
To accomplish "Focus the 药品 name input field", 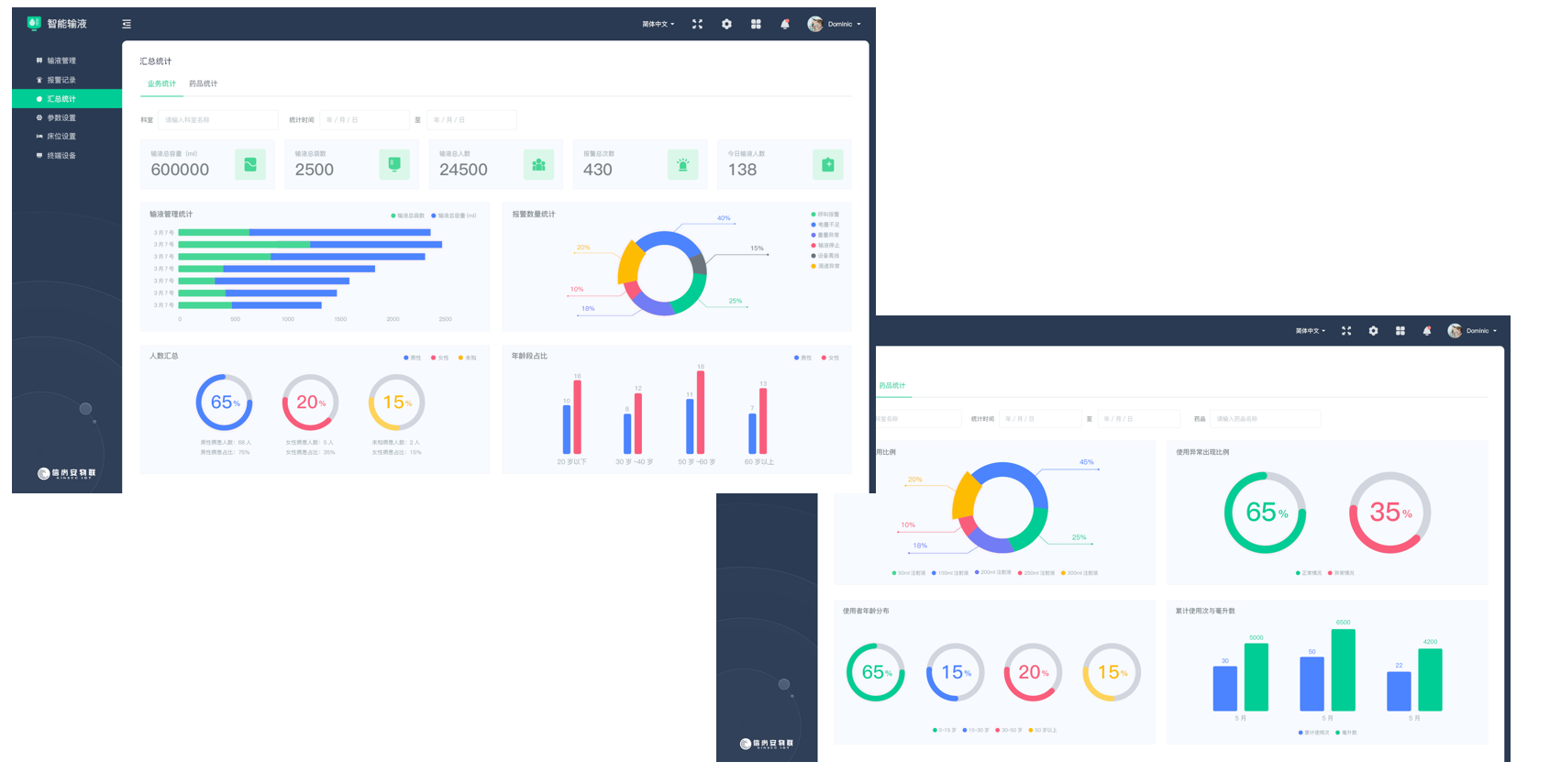I will point(1266,418).
